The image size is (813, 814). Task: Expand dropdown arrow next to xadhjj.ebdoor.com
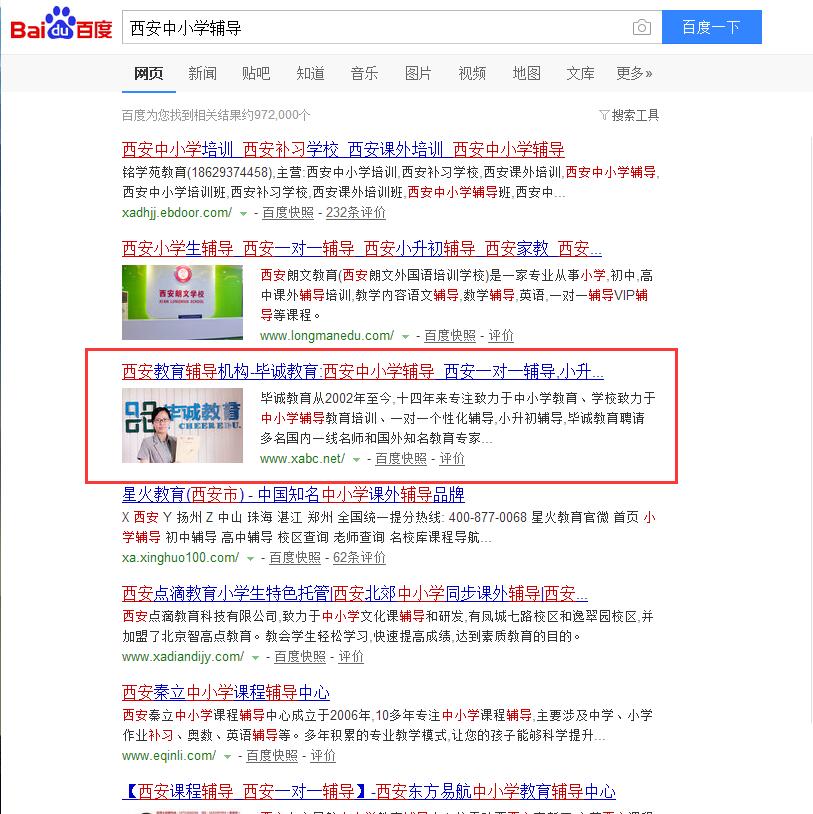coord(243,213)
